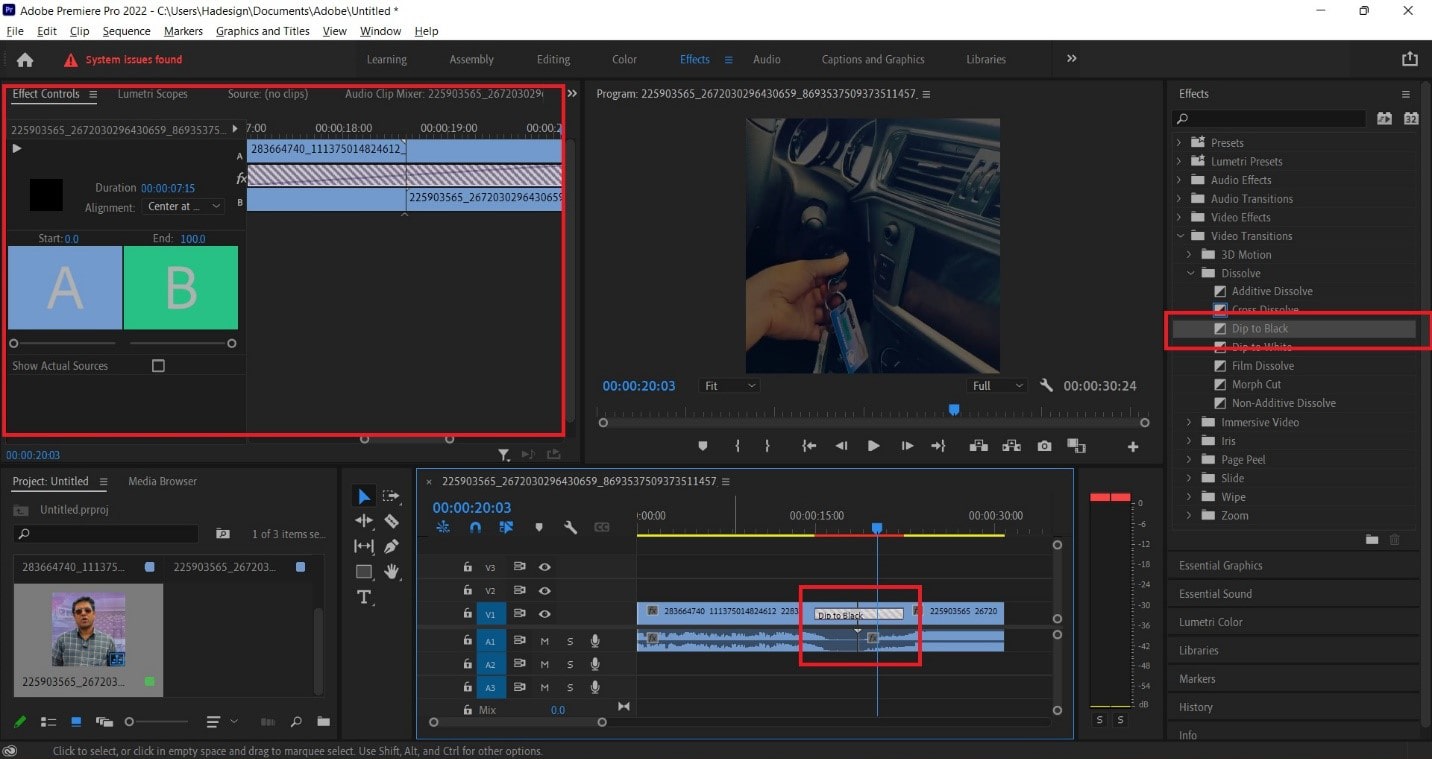Step forward one frame
The height and width of the screenshot is (759, 1432).
click(x=907, y=446)
